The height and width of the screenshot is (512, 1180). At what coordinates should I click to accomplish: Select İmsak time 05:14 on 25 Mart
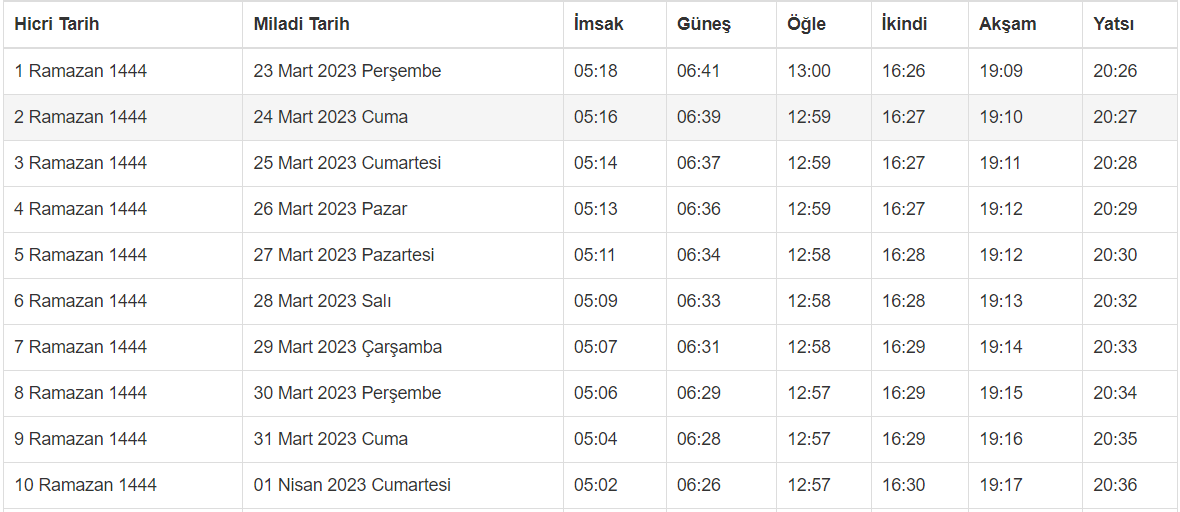[596, 163]
